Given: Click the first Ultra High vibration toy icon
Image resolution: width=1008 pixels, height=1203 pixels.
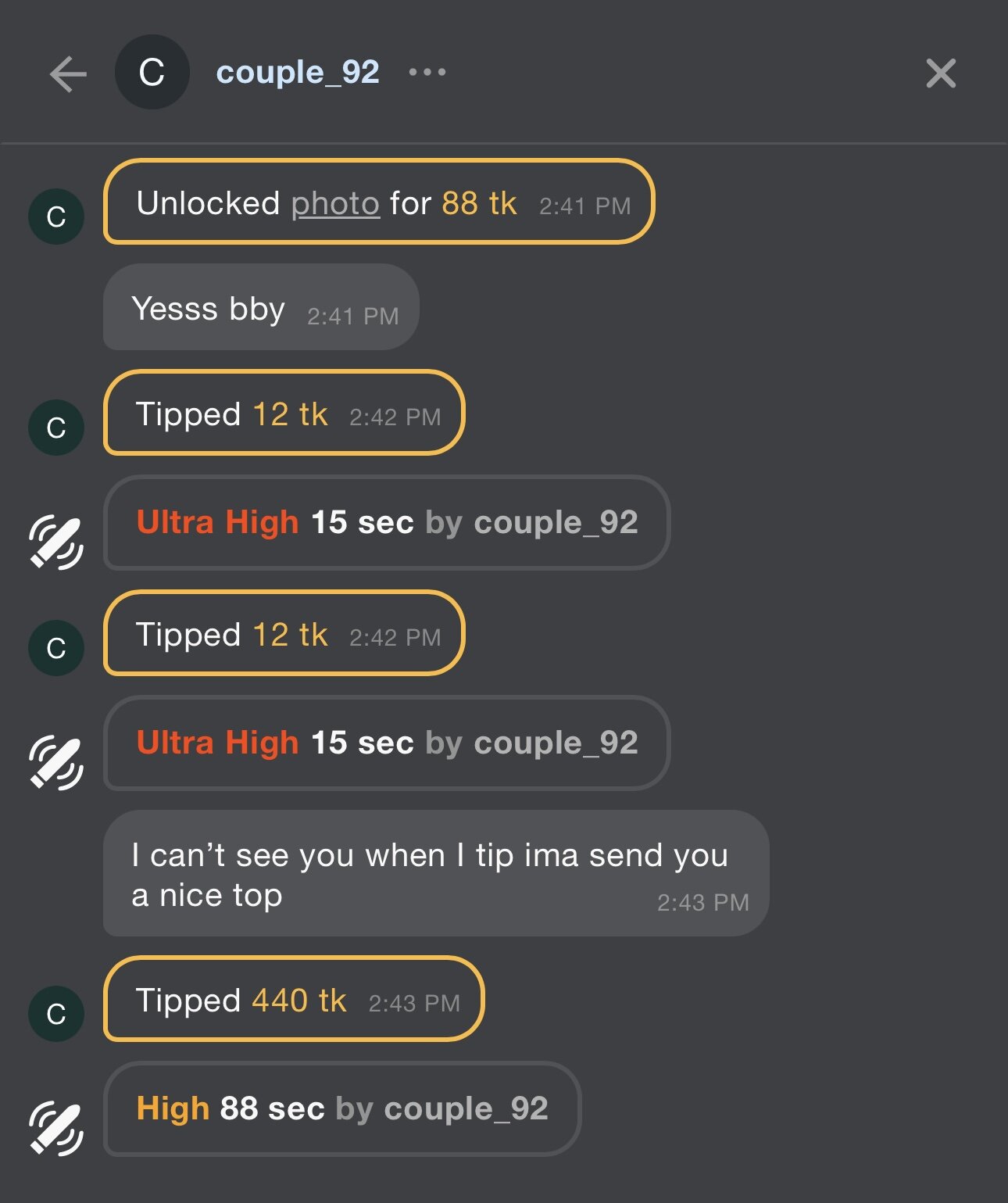Looking at the screenshot, I should (x=56, y=542).
